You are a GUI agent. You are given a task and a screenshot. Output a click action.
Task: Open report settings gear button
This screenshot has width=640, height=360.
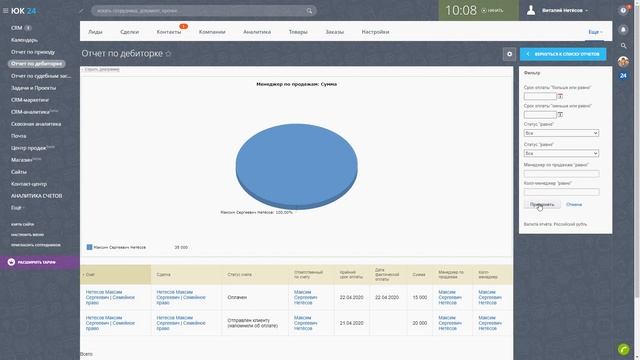509,54
